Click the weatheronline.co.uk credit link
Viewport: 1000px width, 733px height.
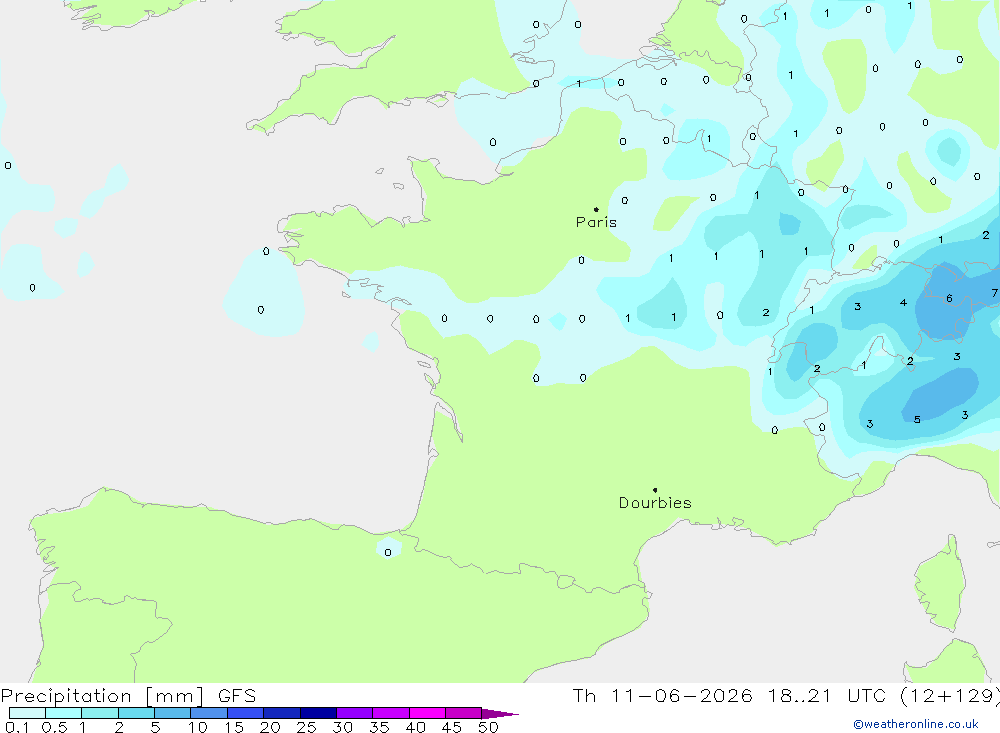pyautogui.click(x=916, y=724)
